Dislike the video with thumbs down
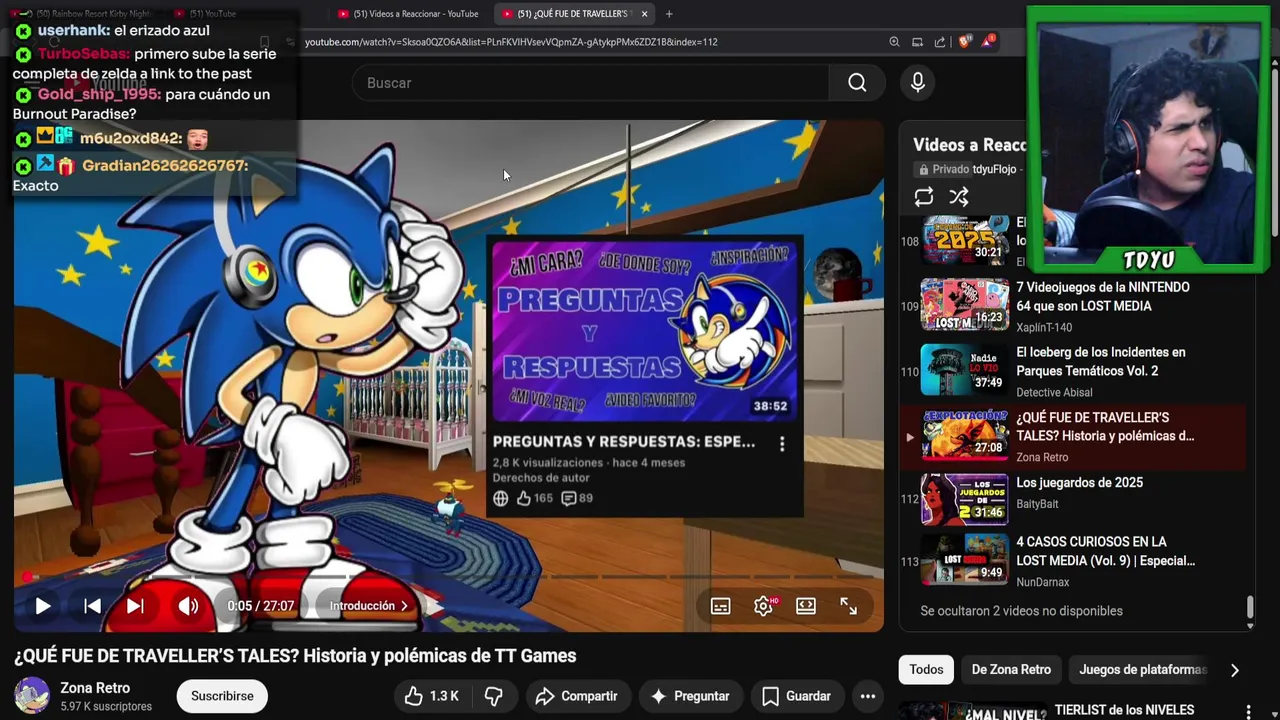The image size is (1280, 720). [494, 696]
